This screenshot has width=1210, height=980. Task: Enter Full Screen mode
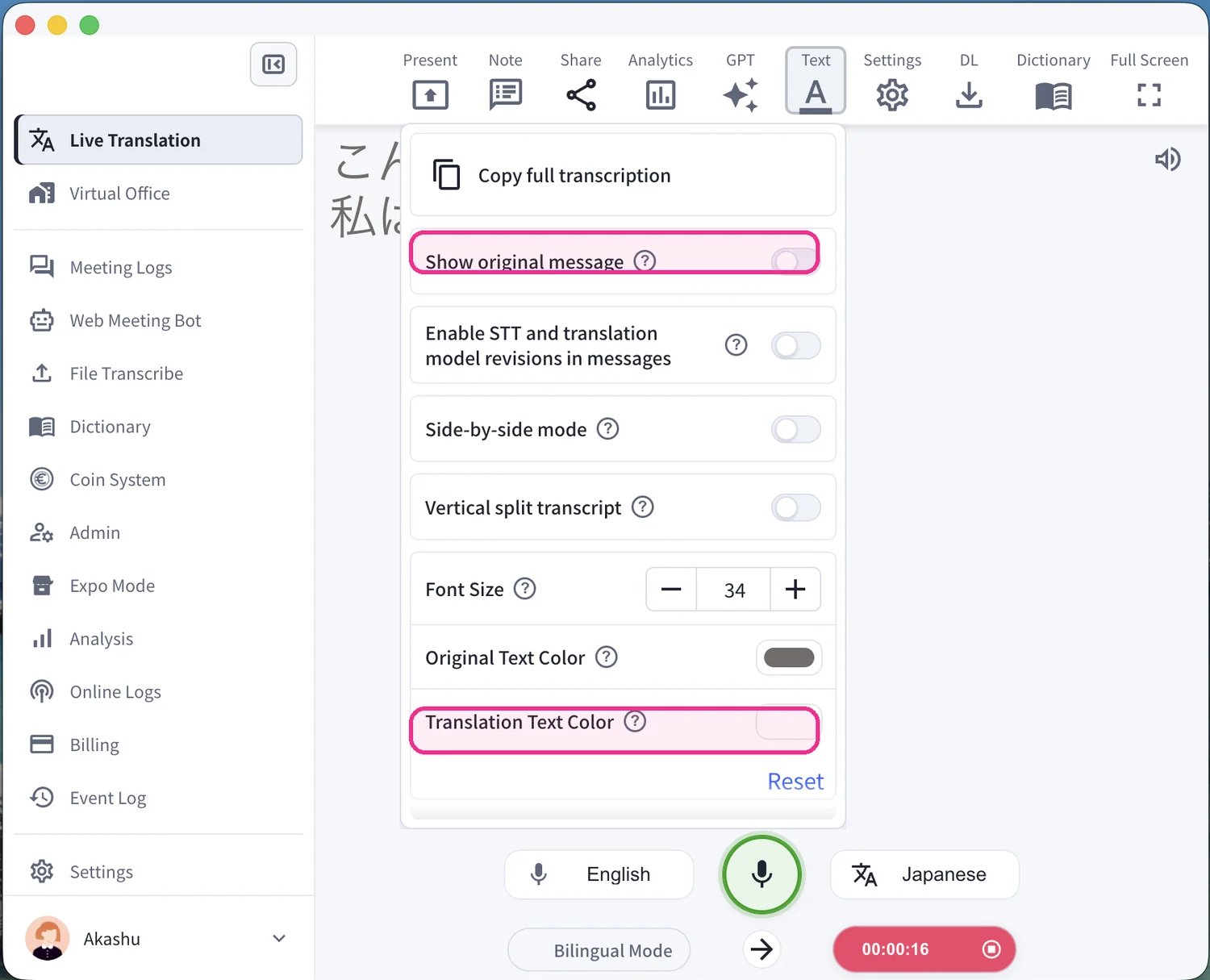pyautogui.click(x=1149, y=95)
